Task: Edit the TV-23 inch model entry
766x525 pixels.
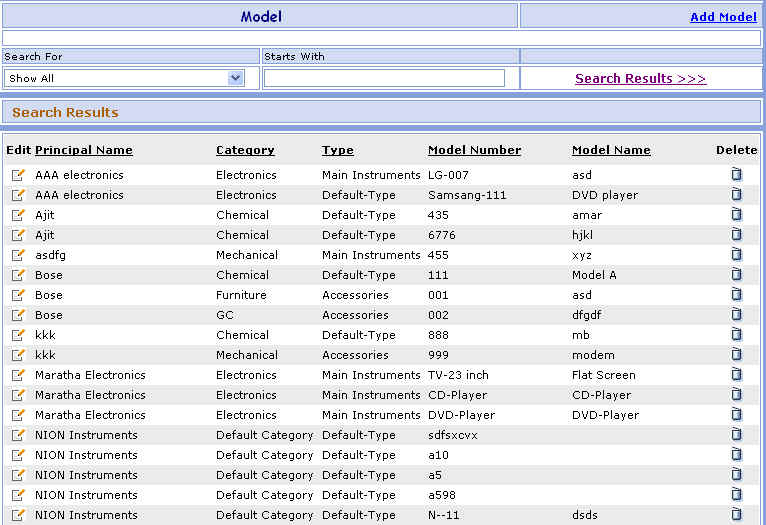Action: click(x=18, y=375)
